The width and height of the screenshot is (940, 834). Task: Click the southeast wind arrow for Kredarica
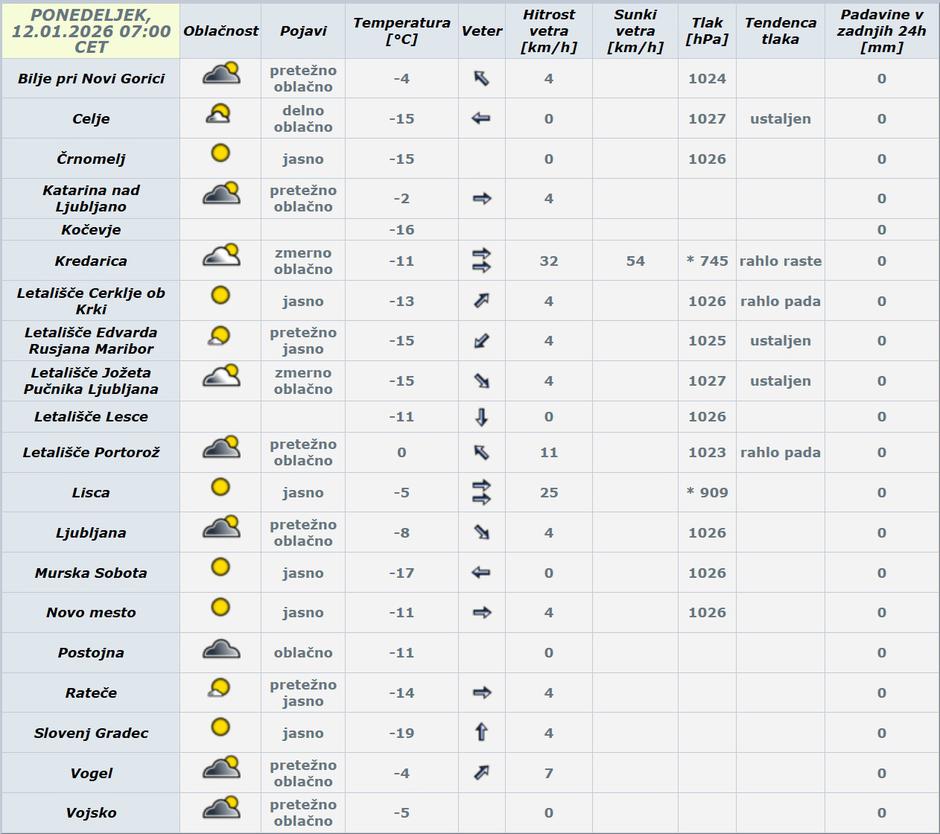tap(482, 258)
